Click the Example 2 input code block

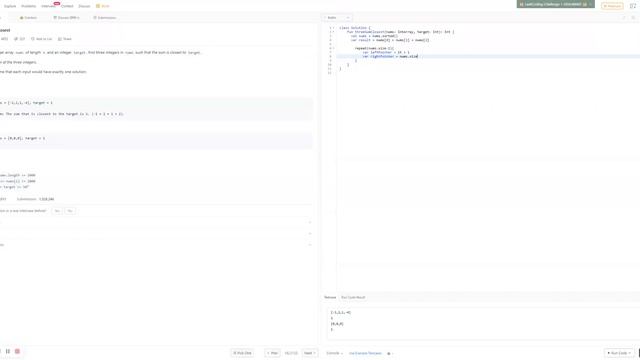[x=156, y=140]
